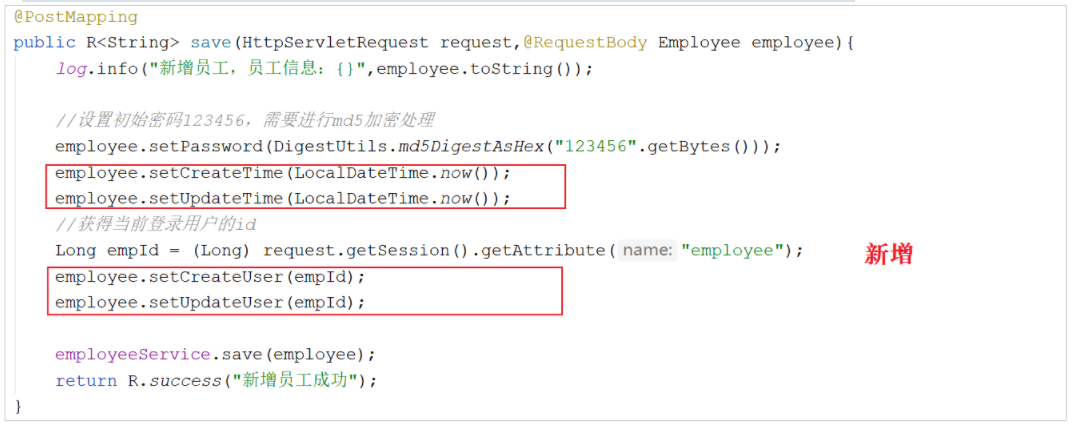Click the @RequestBody annotation
This screenshot has width=1072, height=429.
585,42
